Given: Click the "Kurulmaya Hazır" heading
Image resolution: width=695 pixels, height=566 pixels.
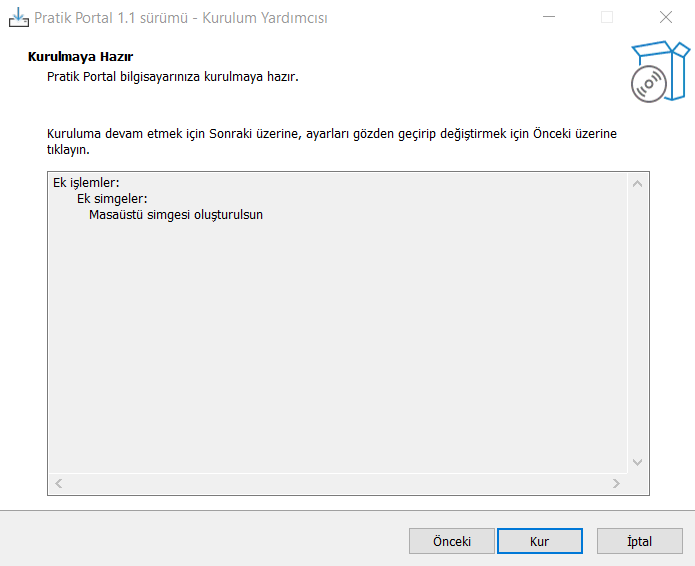Looking at the screenshot, I should click(x=80, y=58).
